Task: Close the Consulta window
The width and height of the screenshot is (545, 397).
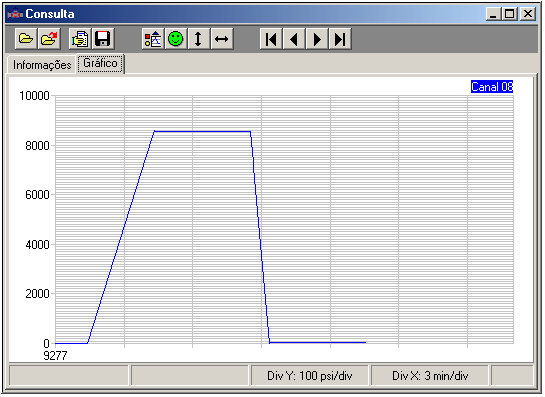Action: (528, 14)
